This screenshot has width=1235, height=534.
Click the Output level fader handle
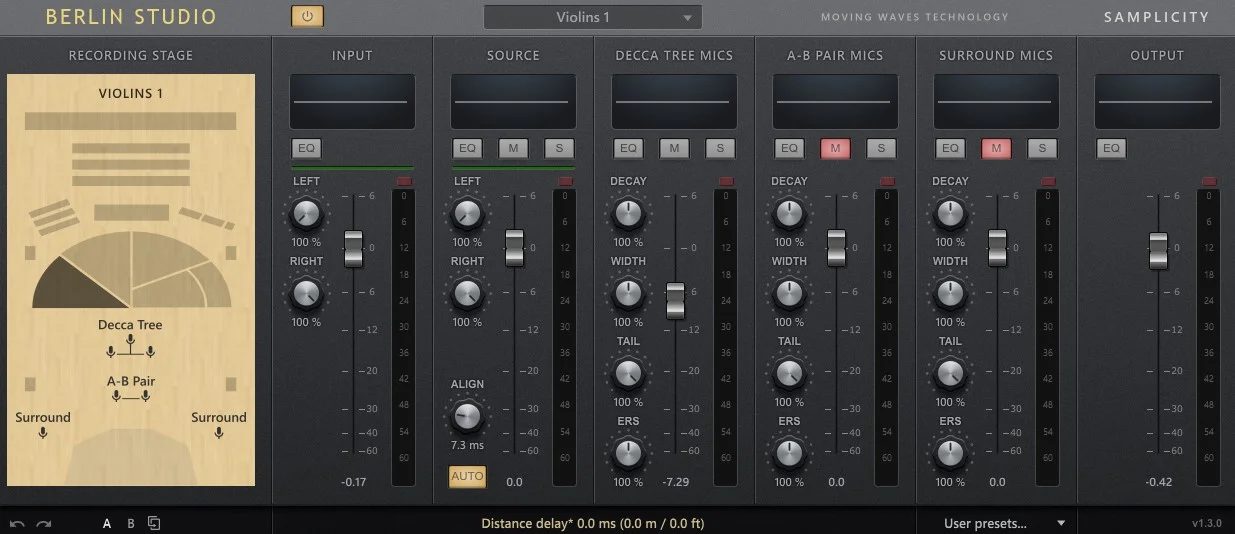(x=1158, y=250)
